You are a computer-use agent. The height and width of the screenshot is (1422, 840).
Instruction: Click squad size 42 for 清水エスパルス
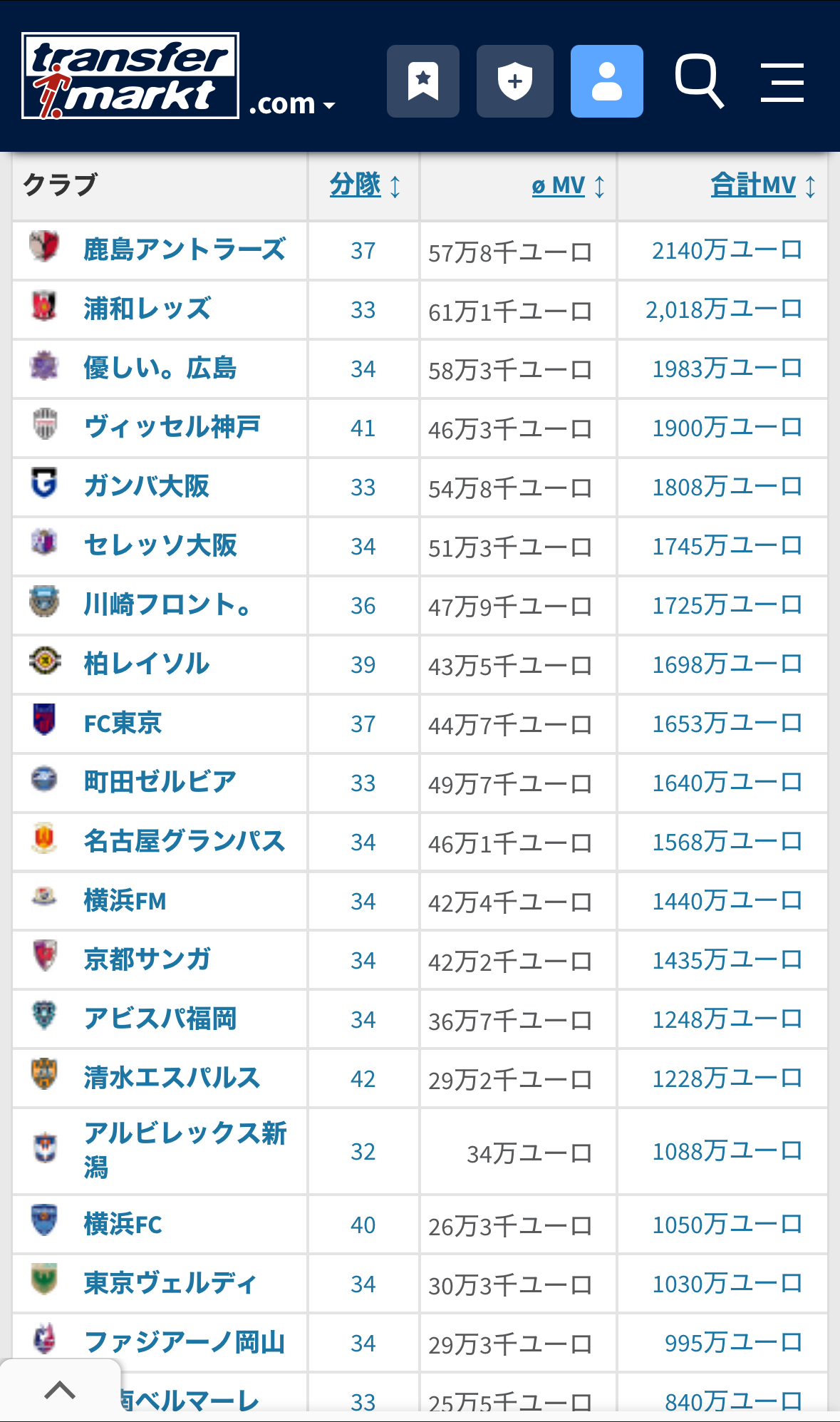363,1078
